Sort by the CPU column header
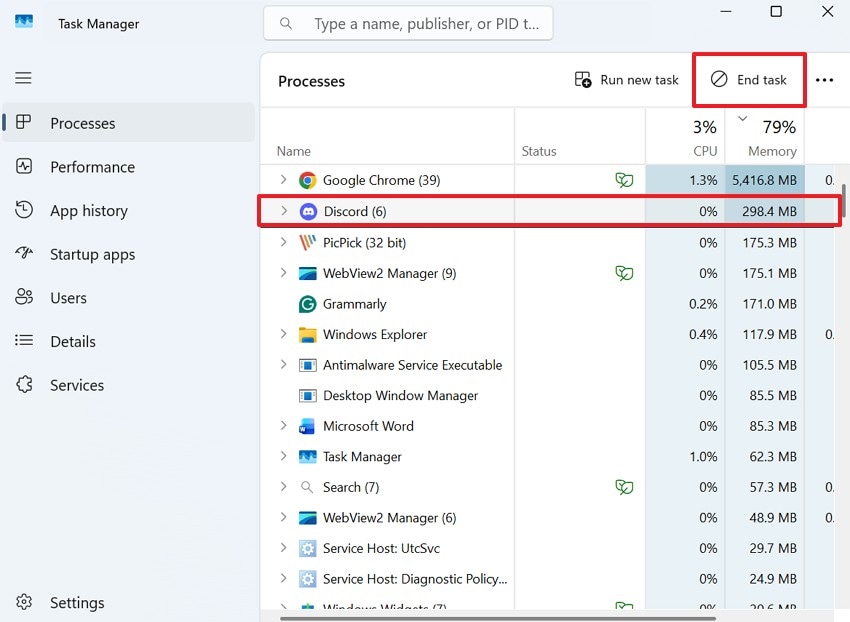Viewport: 850px width, 622px height. coord(685,136)
